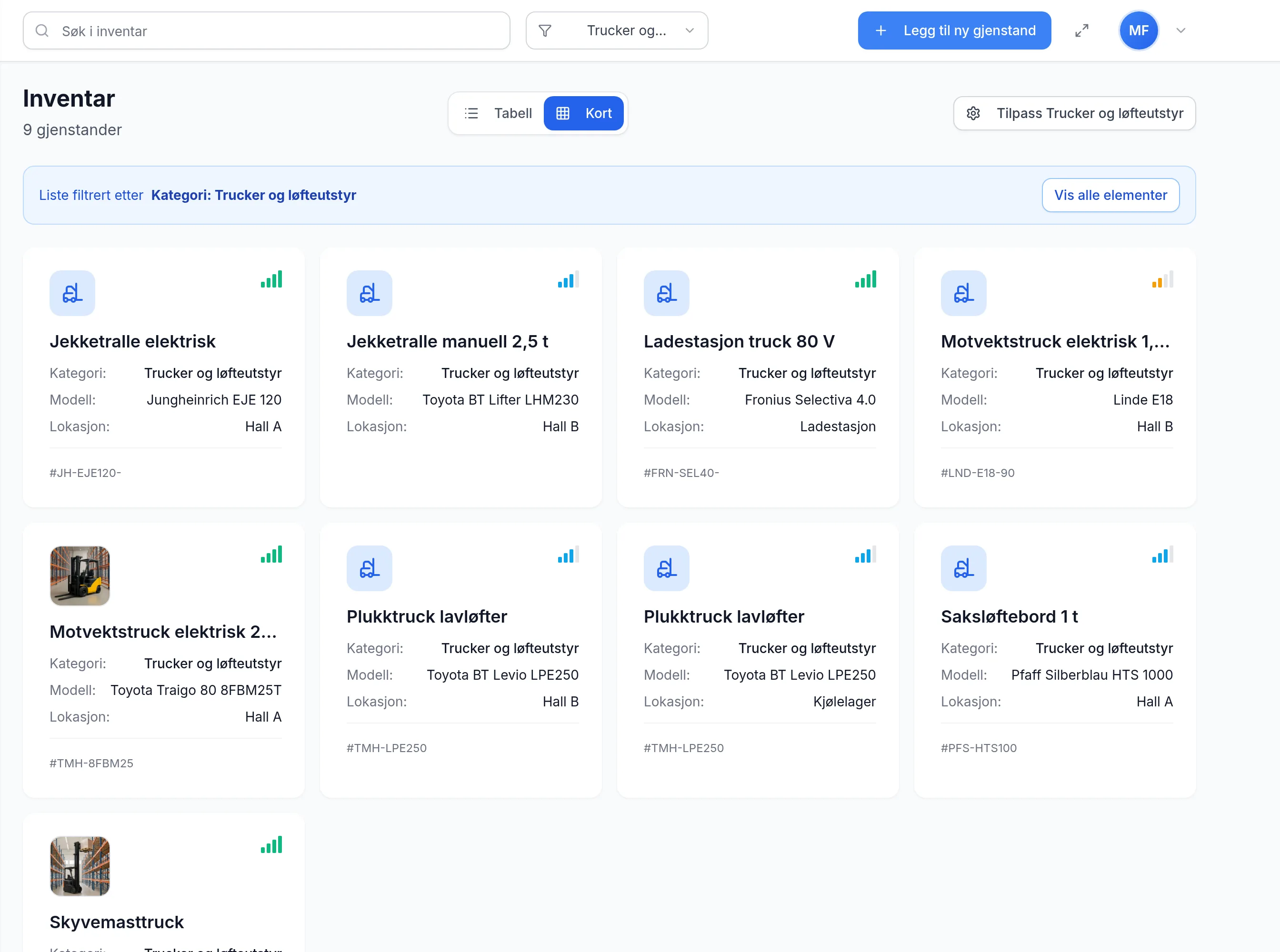This screenshot has width=1280, height=952.
Task: Focus the Søk i inventar search field
Action: coord(266,30)
